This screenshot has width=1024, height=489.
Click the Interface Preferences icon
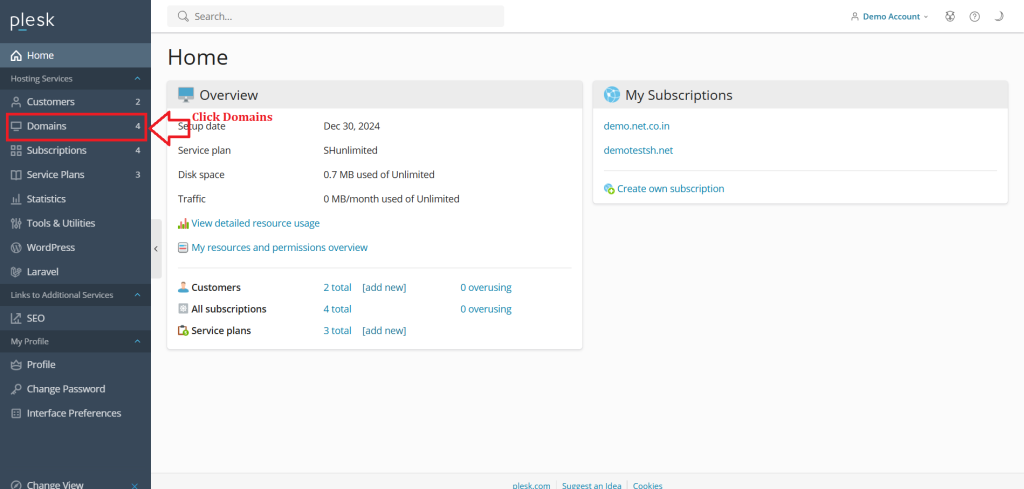(16, 413)
